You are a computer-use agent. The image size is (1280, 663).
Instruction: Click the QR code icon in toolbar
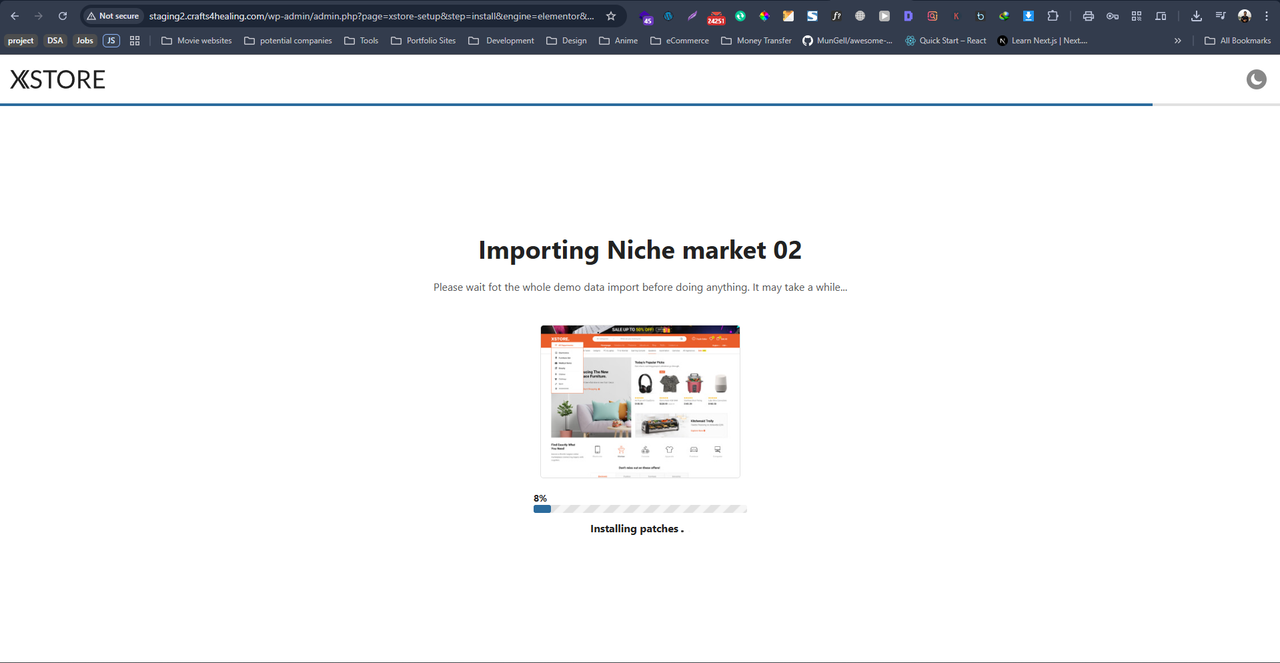coord(1136,16)
